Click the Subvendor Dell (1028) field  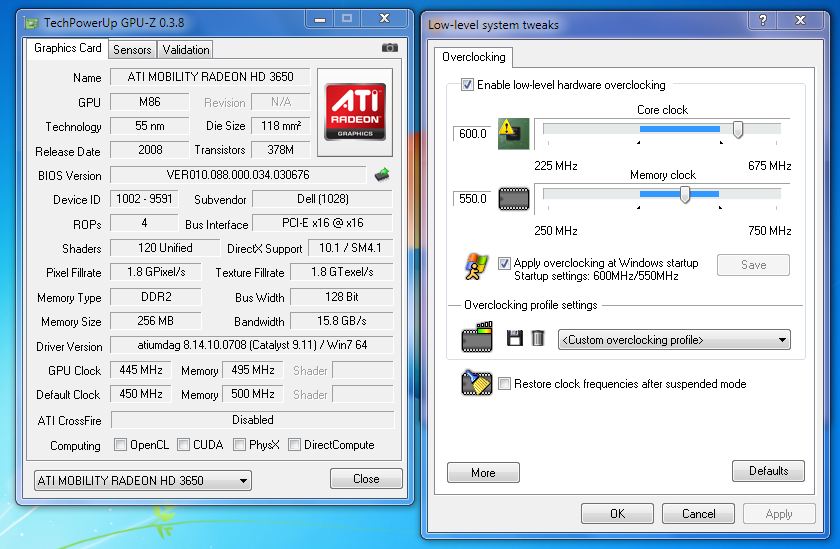point(322,199)
